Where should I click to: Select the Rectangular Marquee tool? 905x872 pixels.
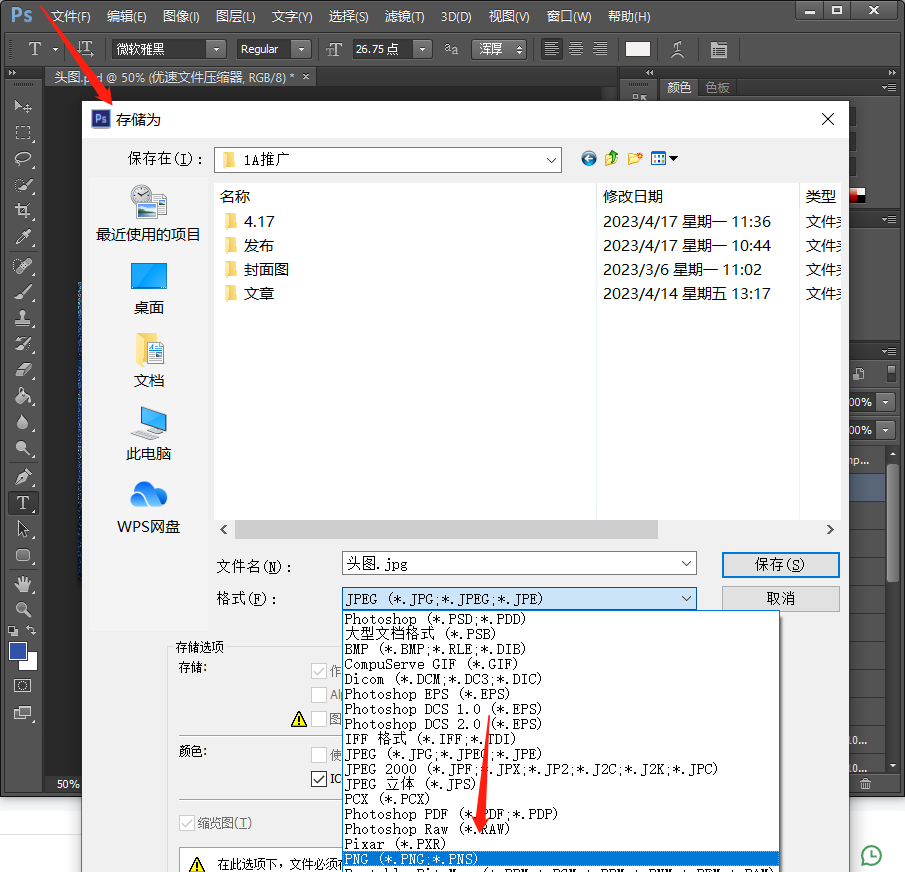[x=23, y=133]
